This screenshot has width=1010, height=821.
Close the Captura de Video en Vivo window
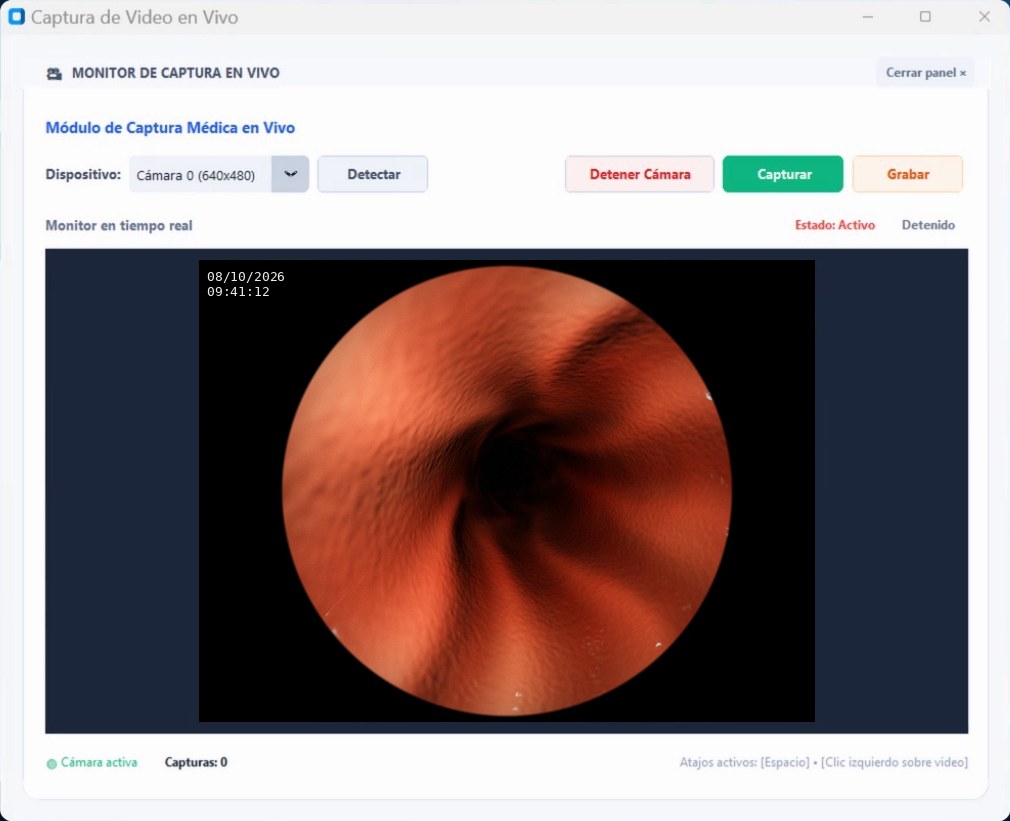[x=984, y=17]
